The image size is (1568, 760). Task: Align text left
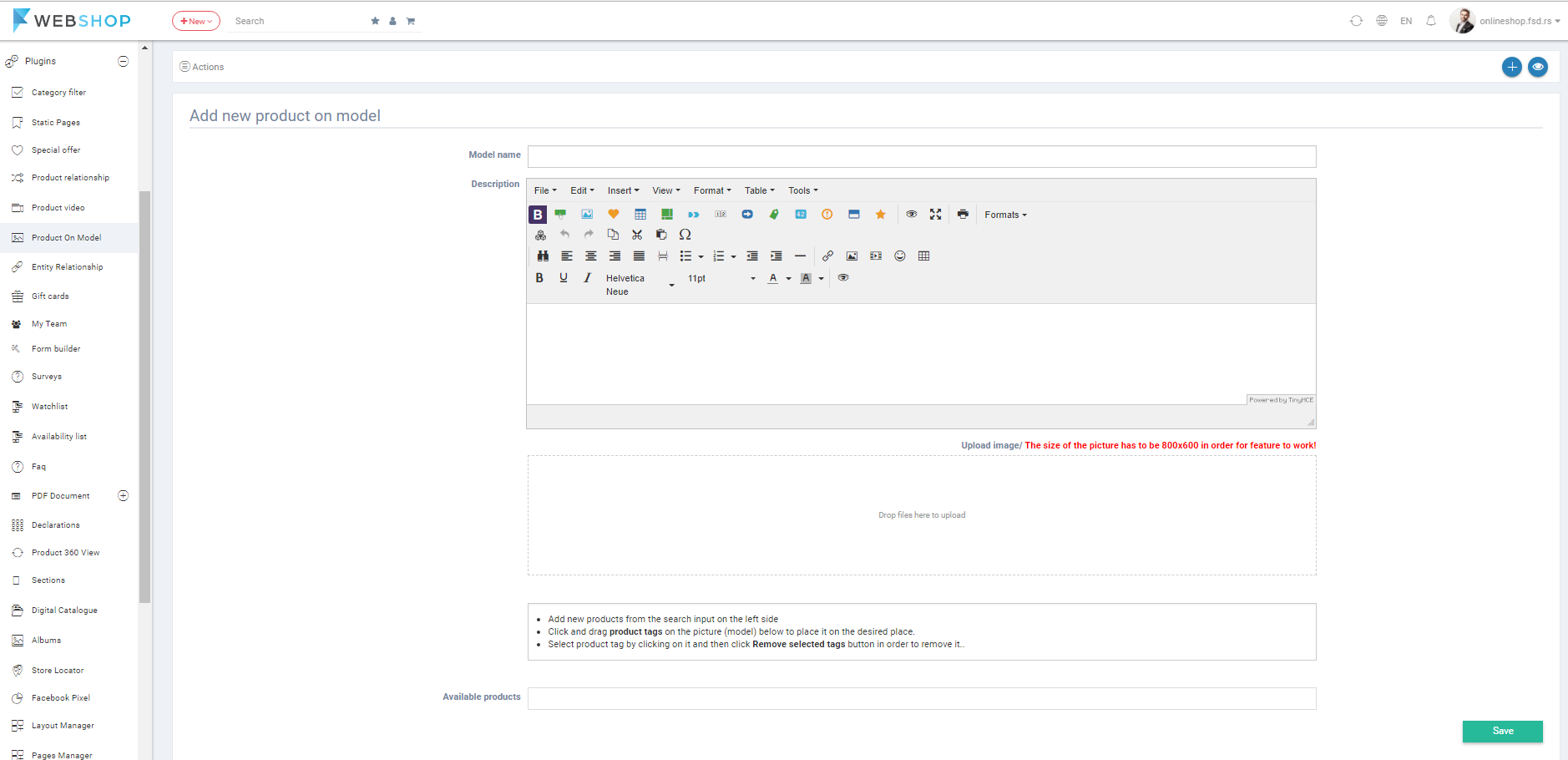(567, 256)
